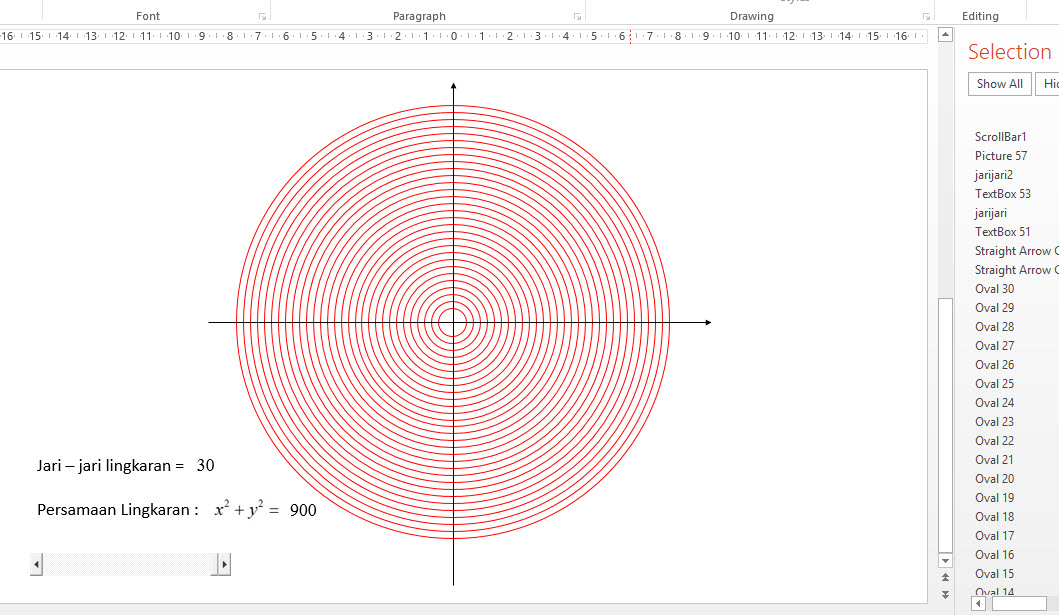The width and height of the screenshot is (1059, 615).
Task: Open the Font dialog launcher
Action: (262, 17)
